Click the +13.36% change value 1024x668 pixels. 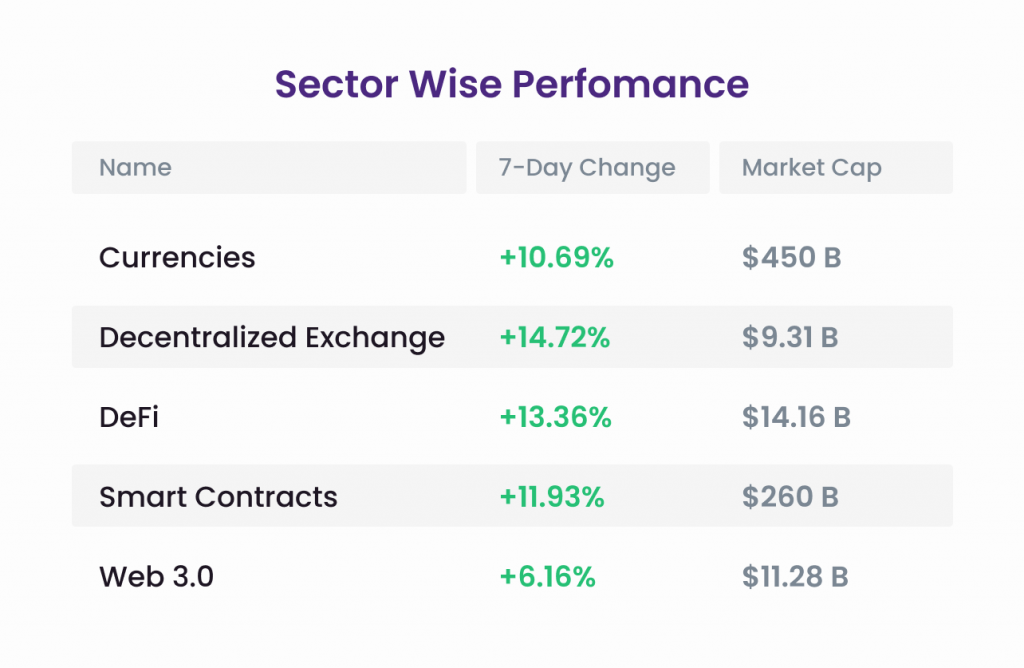(555, 417)
